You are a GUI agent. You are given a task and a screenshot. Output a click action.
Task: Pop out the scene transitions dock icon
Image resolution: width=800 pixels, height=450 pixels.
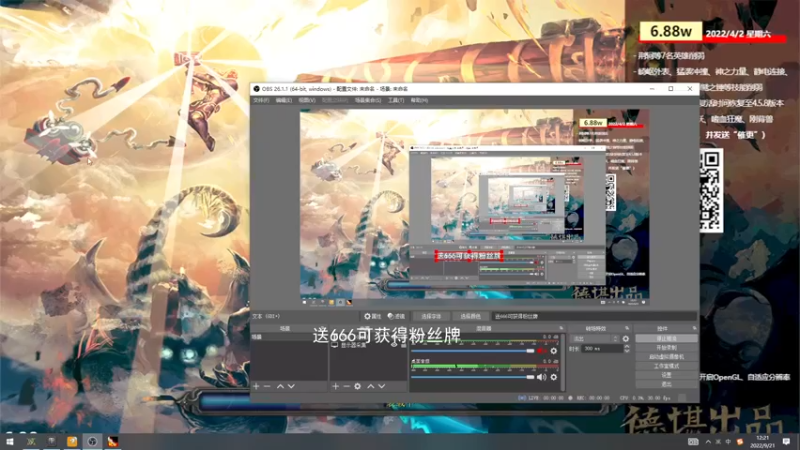(627, 328)
